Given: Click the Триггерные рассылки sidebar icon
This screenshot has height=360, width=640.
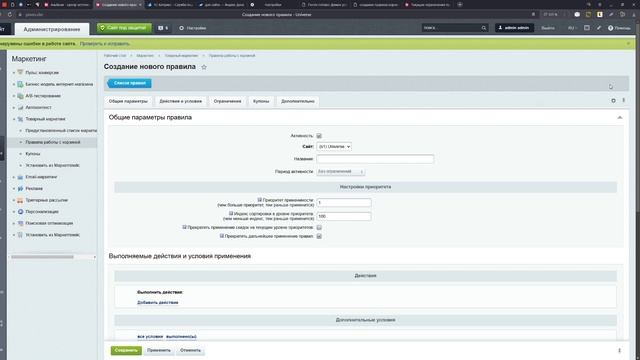Looking at the screenshot, I should (20, 200).
